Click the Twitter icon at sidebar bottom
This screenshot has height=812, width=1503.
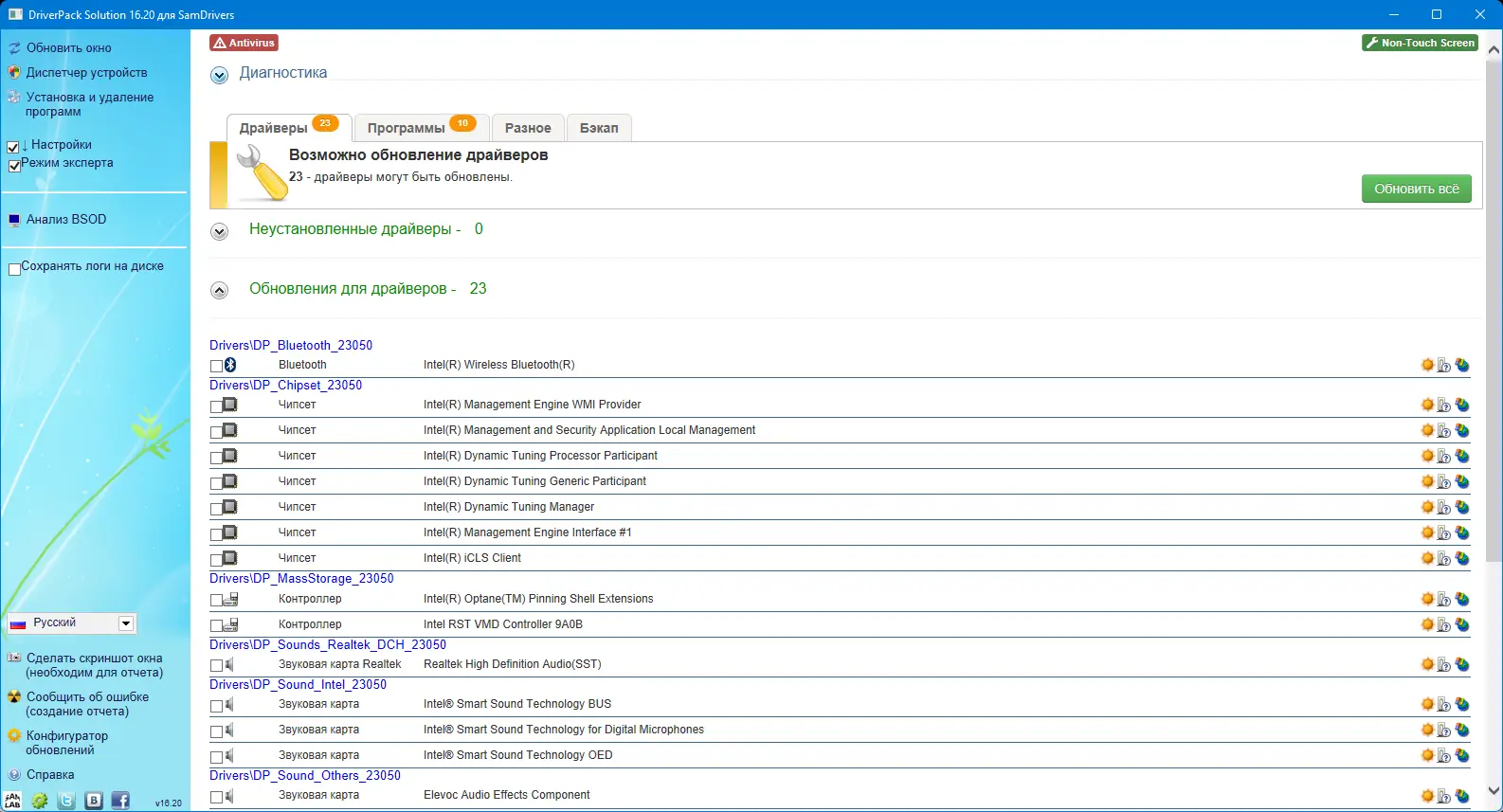pyautogui.click(x=66, y=801)
